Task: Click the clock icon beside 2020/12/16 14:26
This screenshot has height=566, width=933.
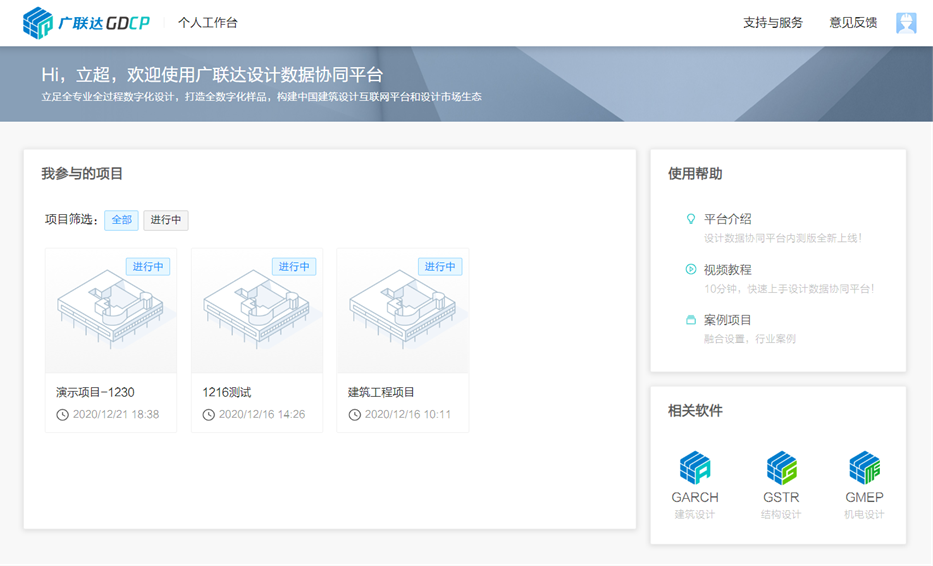Action: coord(208,415)
